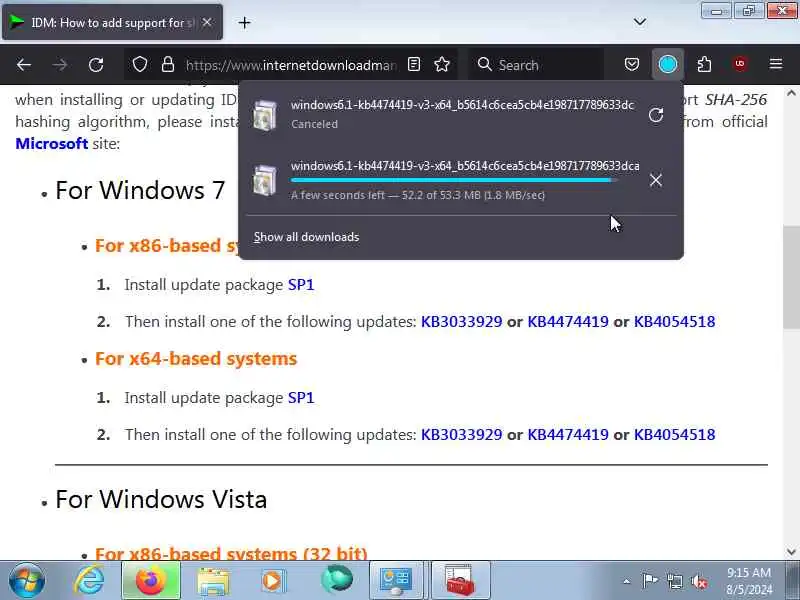
Task: Go forward using the browser forward arrow
Action: click(60, 65)
